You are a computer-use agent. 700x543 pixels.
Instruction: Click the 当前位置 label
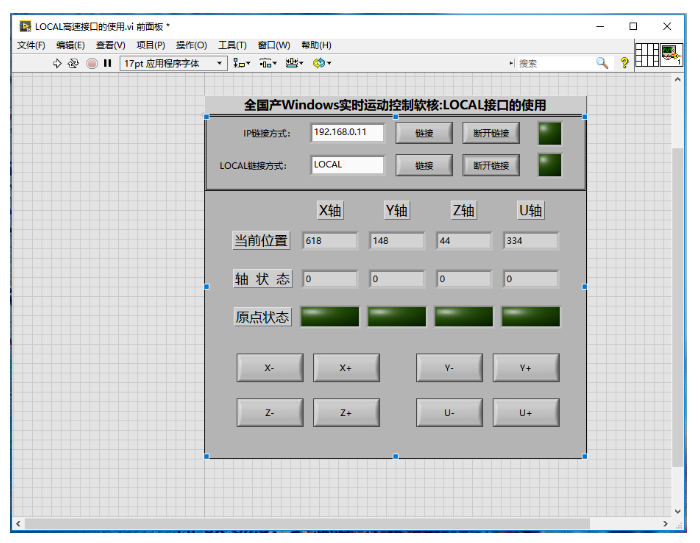261,241
